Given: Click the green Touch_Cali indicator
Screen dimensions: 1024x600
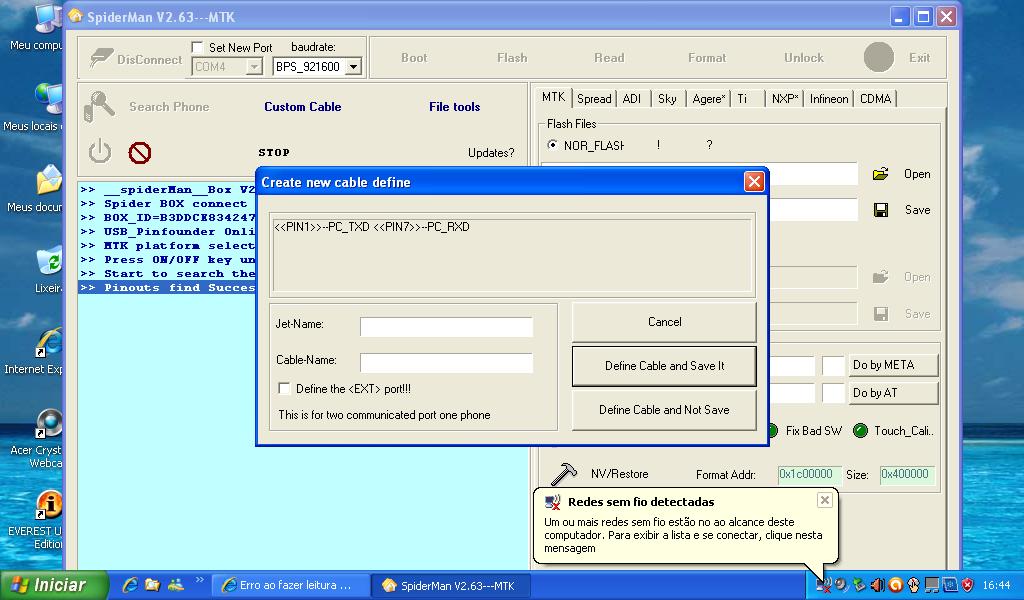Looking at the screenshot, I should coord(860,431).
